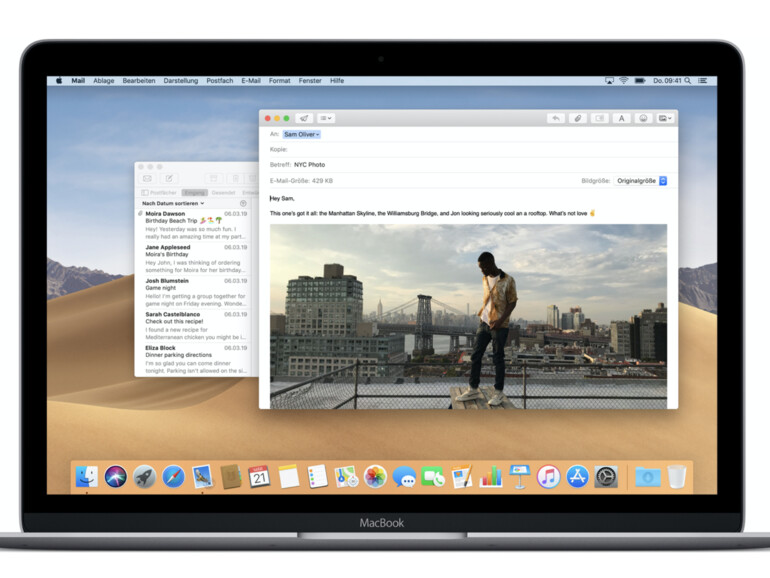Viewport: 770px width, 578px height.
Task: Open Spotlight search magnifier
Action: click(688, 81)
